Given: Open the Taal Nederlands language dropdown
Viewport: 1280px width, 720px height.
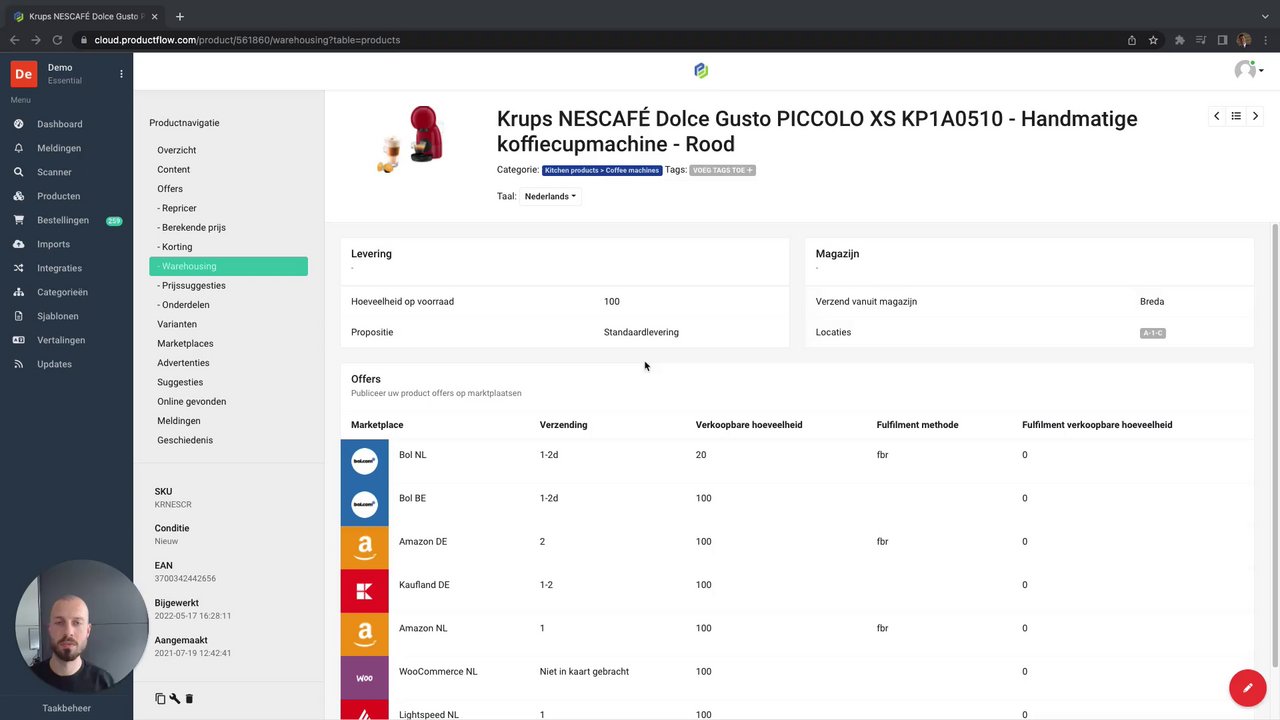Looking at the screenshot, I should click(x=550, y=196).
